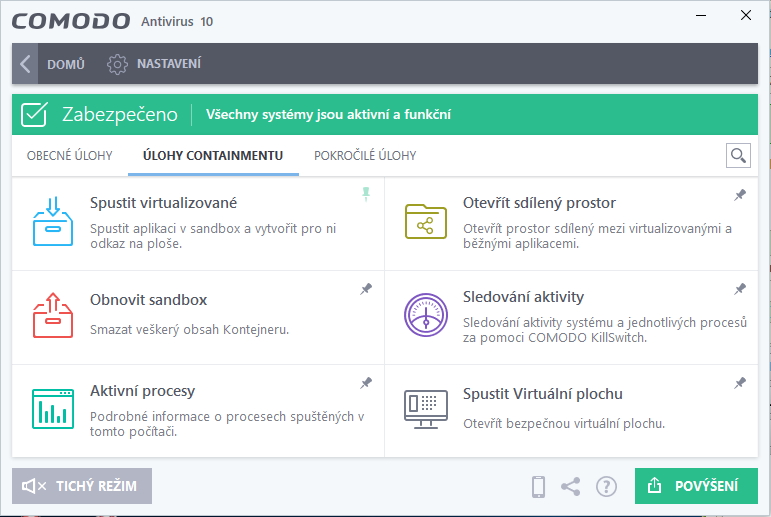This screenshot has height=517, width=771.
Task: Toggle pin for Sledování aktivity
Action: 740,289
